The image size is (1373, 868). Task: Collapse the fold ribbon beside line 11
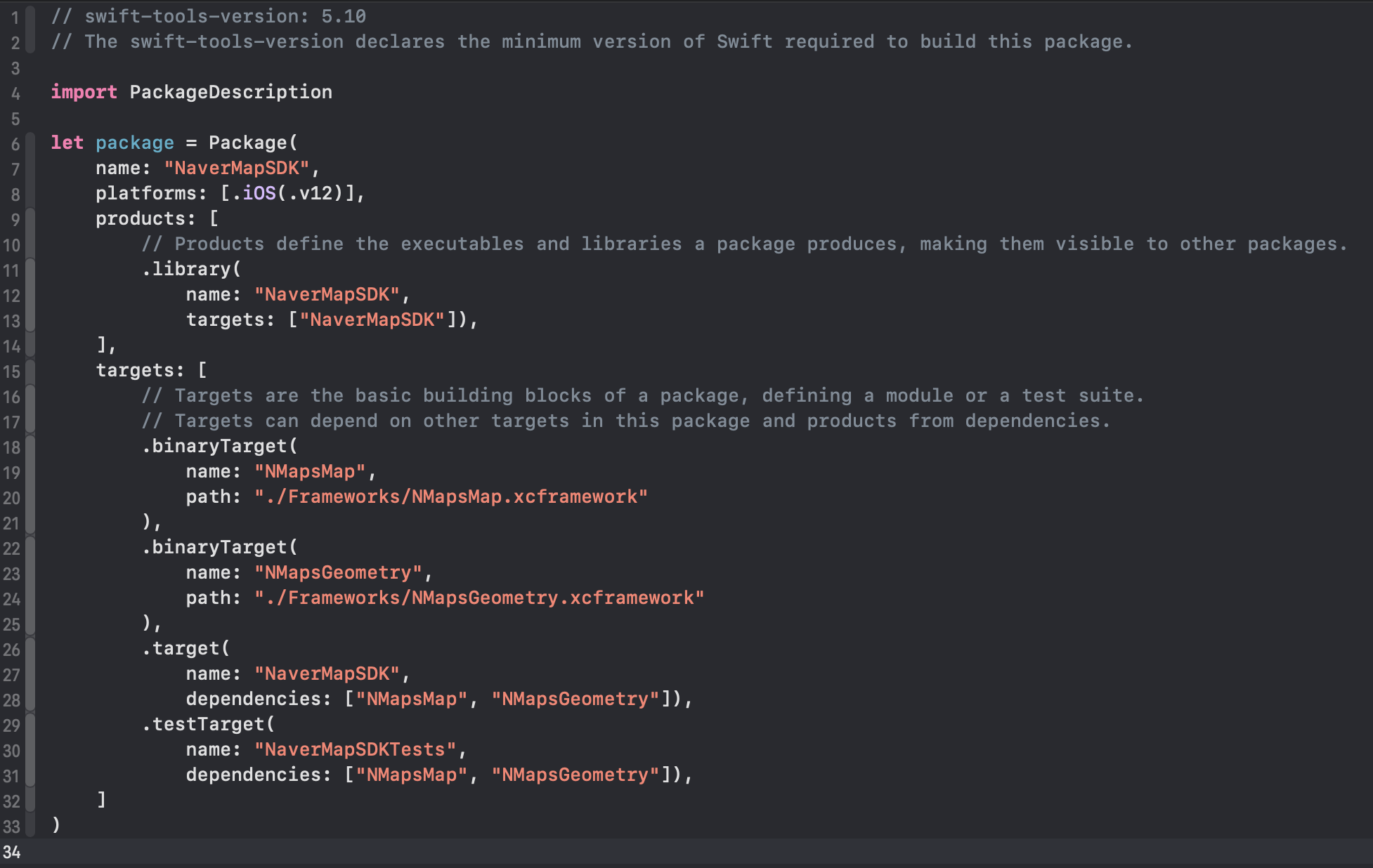pos(30,270)
